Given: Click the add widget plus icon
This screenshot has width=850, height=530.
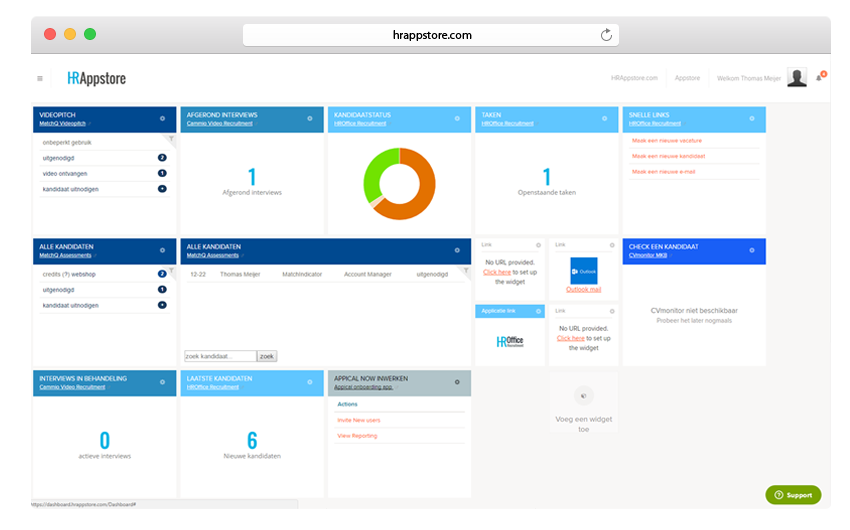Looking at the screenshot, I should click(x=584, y=396).
